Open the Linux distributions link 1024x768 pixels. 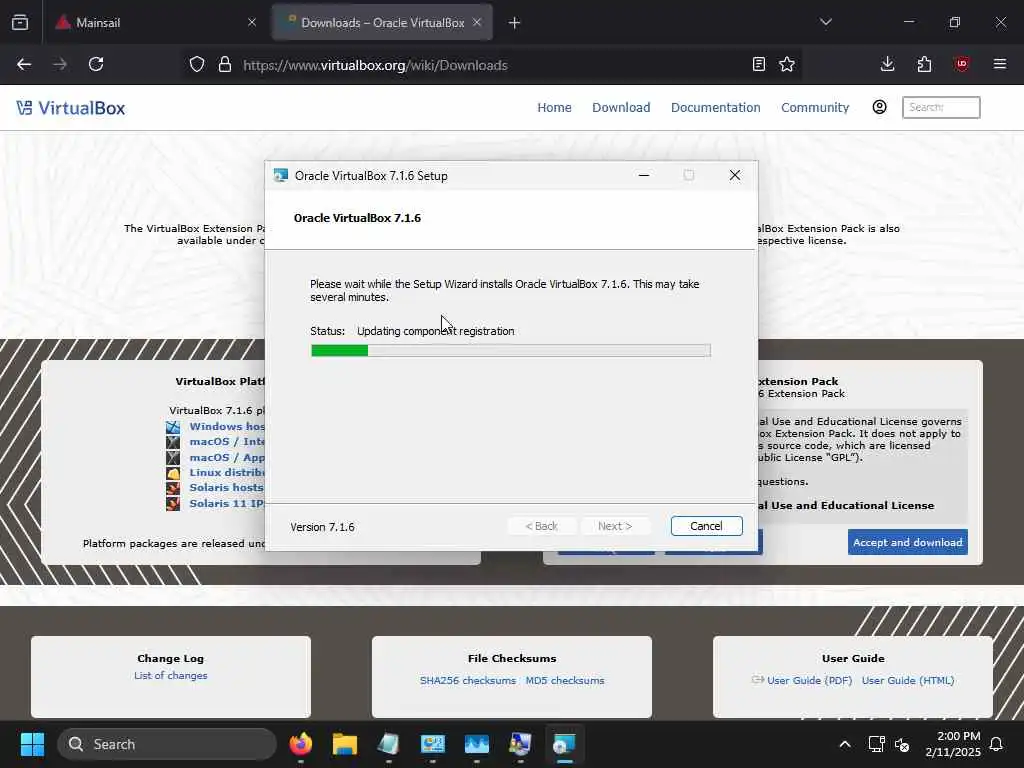(x=227, y=472)
